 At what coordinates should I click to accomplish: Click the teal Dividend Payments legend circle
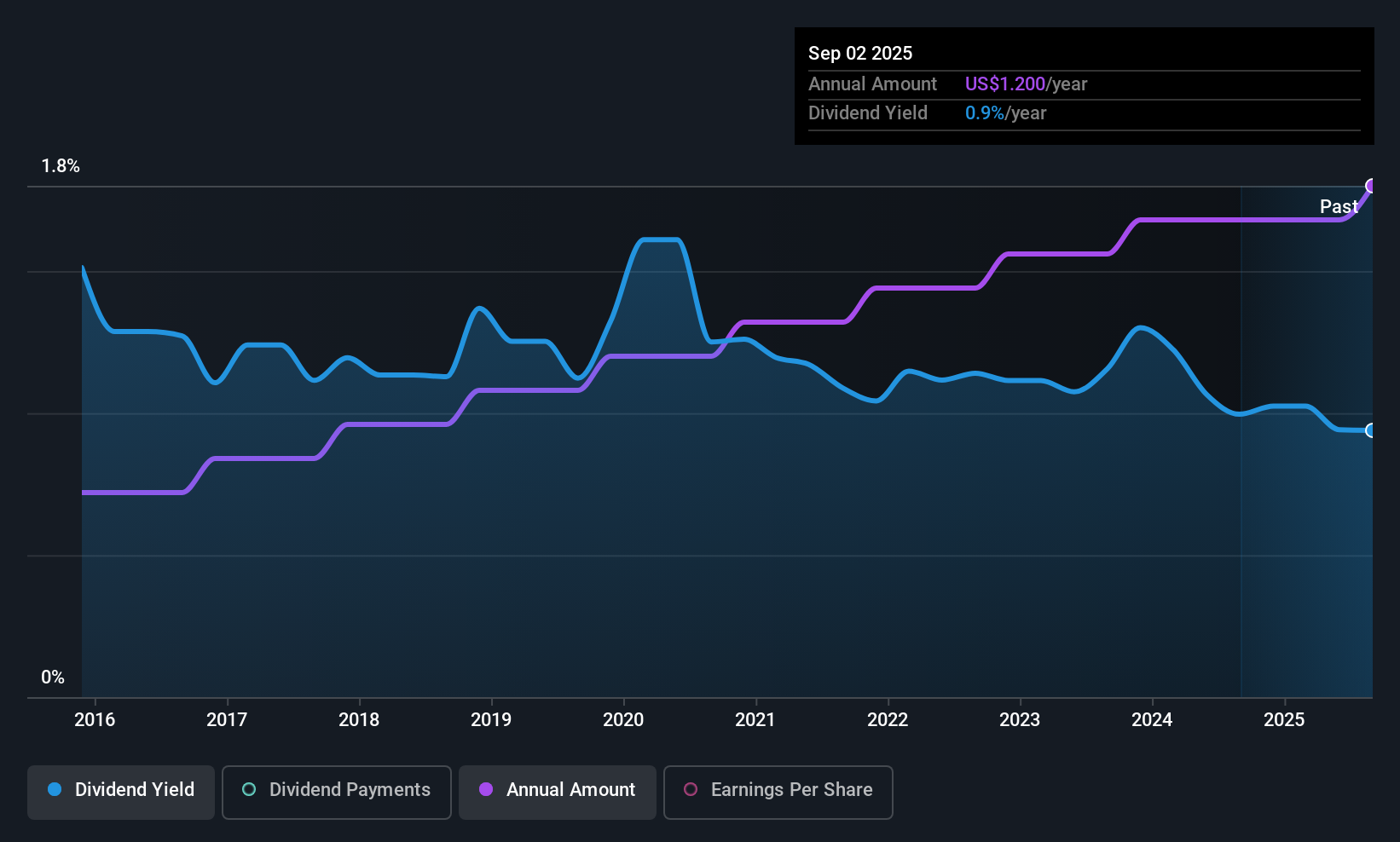pyautogui.click(x=249, y=790)
